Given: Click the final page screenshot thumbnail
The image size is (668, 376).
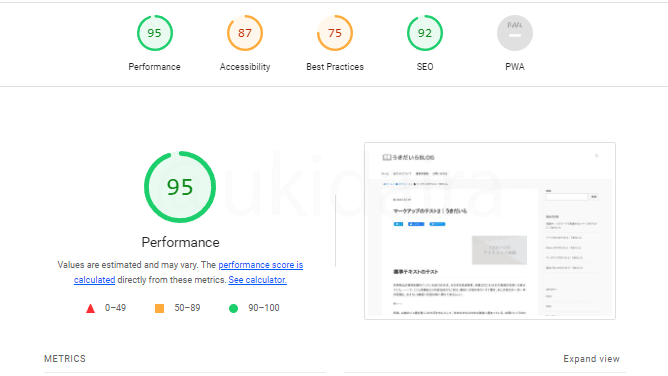Looking at the screenshot, I should (490, 231).
